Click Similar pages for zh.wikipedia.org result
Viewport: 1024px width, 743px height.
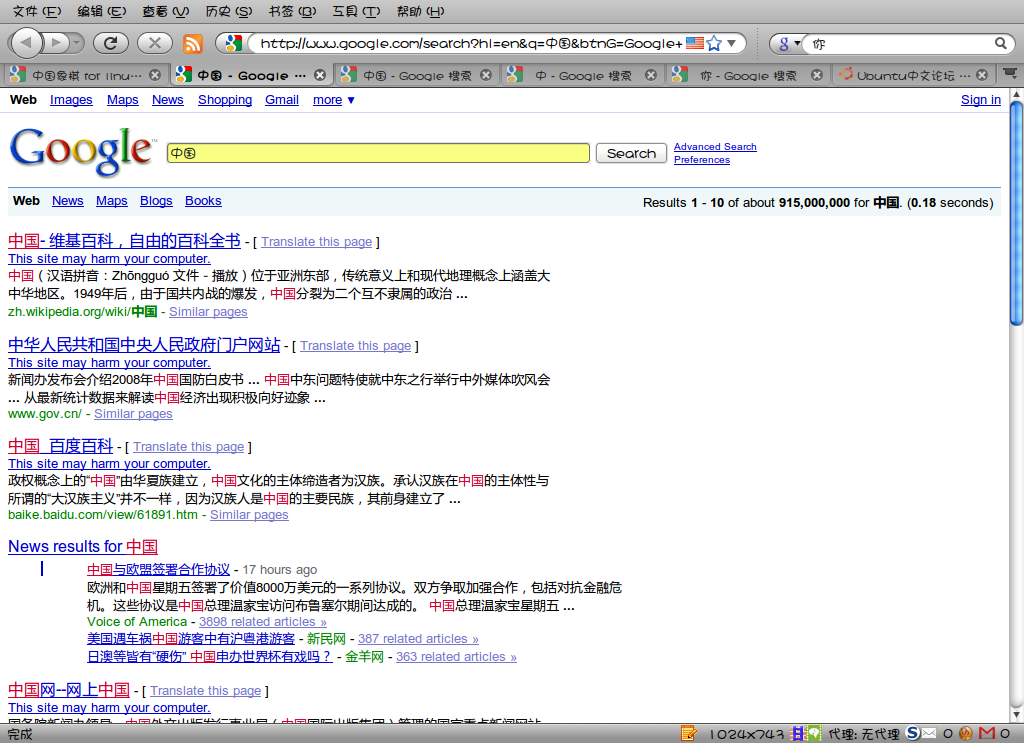(x=208, y=312)
